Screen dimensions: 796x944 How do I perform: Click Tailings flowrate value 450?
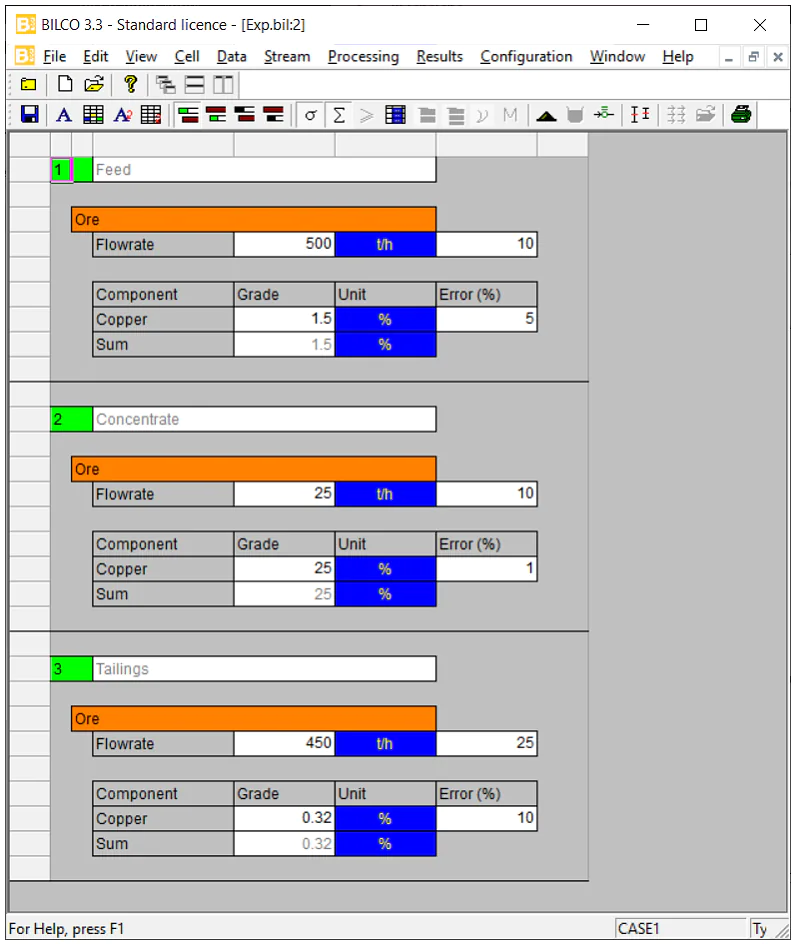click(284, 744)
